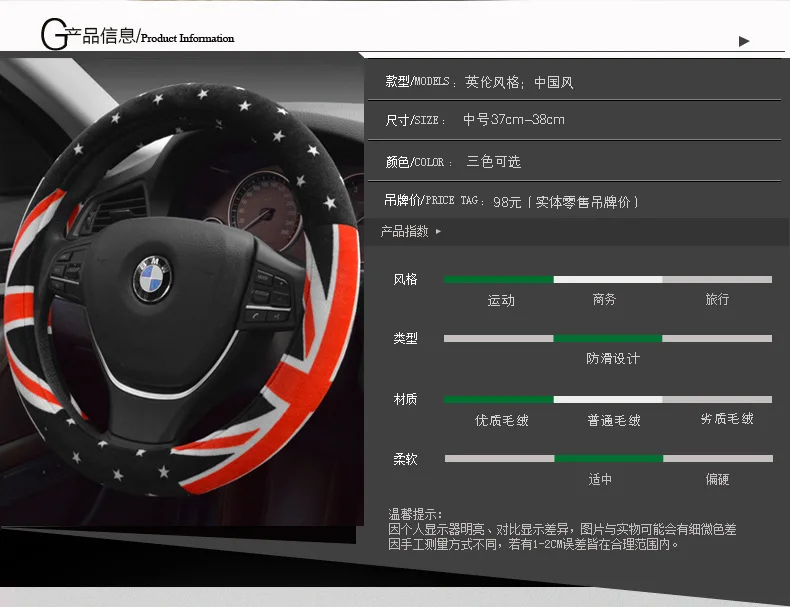Screen dimensions: 790x607
Task: Click the large G letter logo
Action: (54, 34)
